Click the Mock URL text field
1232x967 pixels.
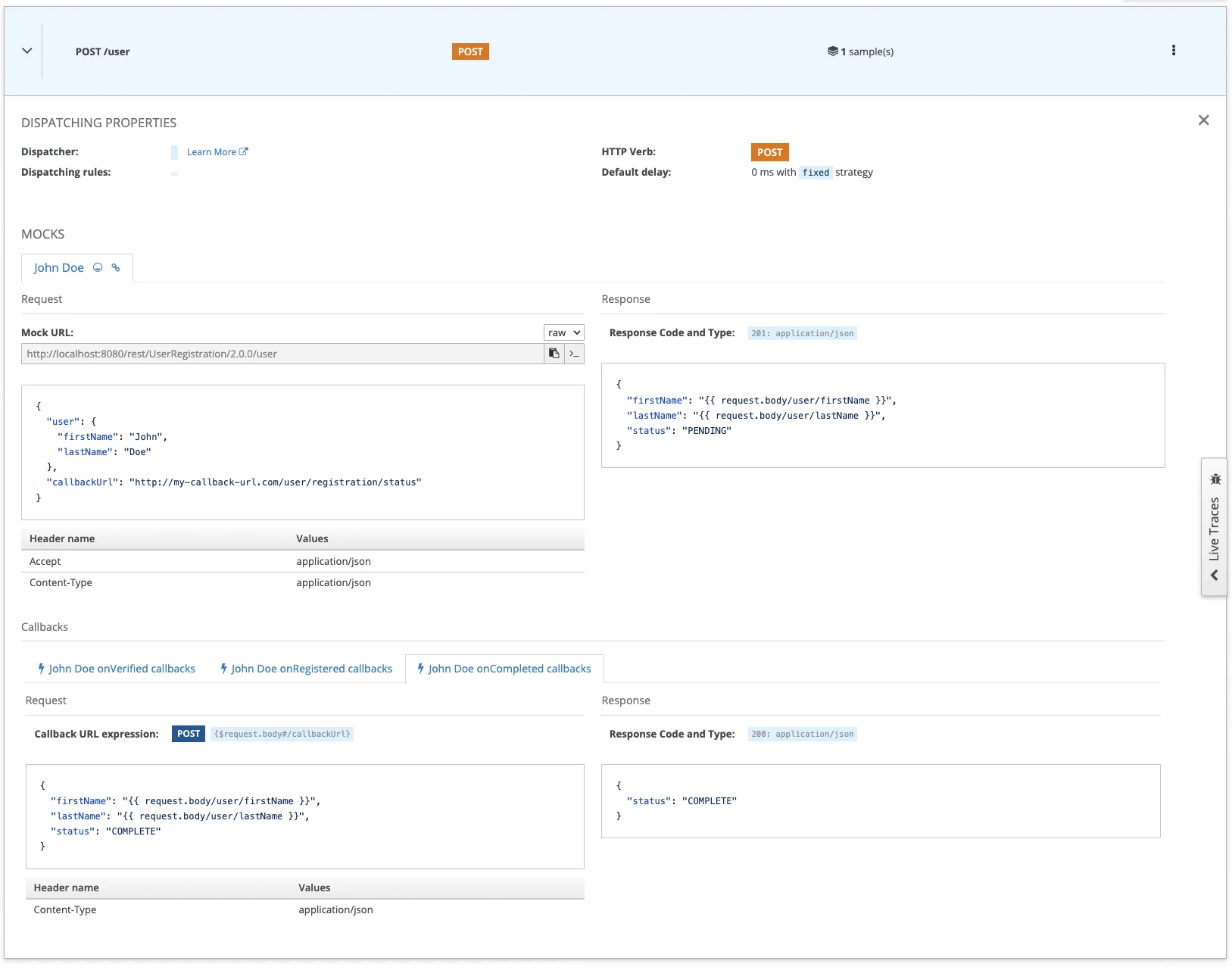click(282, 354)
